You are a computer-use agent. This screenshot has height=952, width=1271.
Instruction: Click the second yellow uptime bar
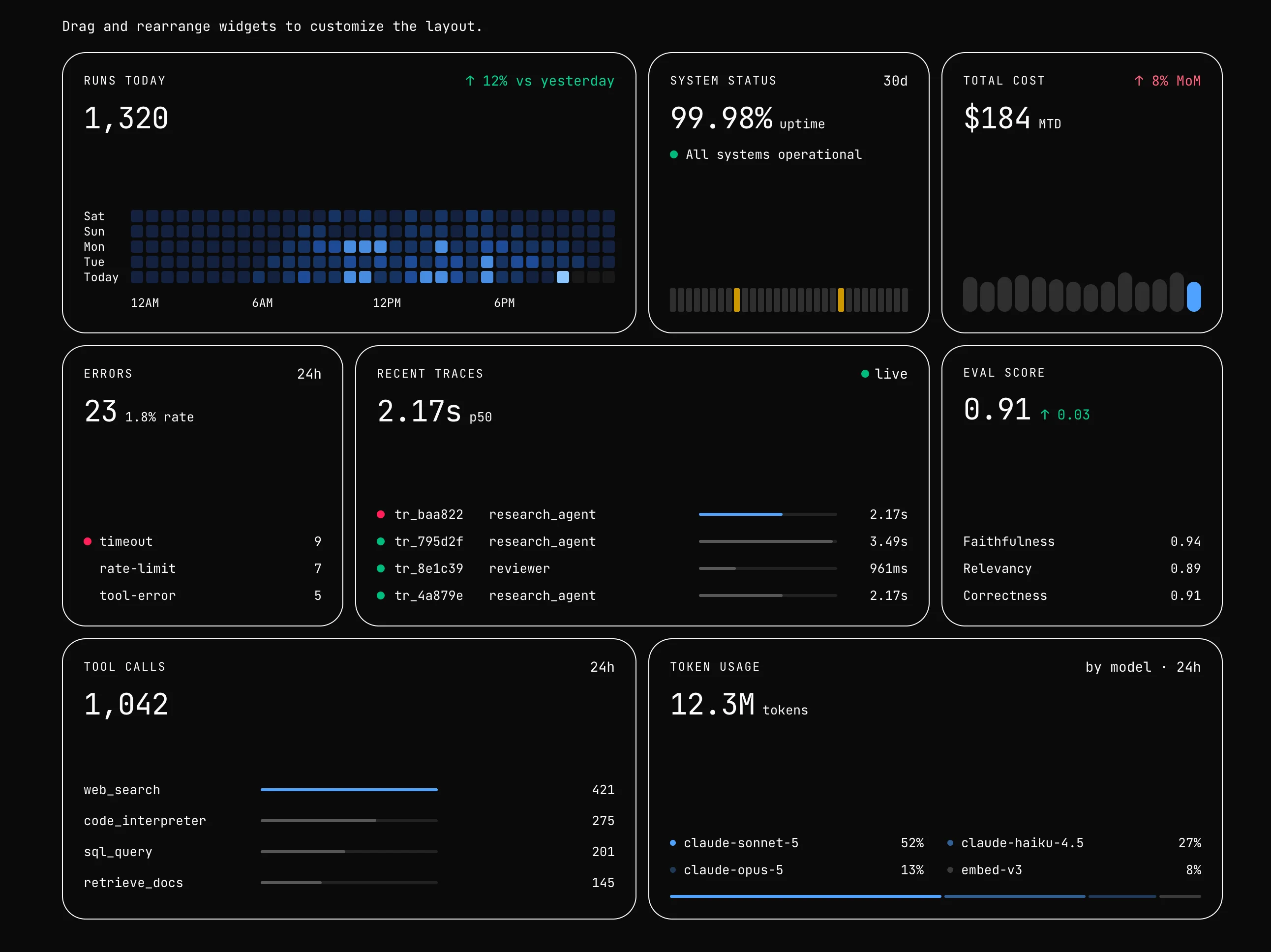coord(841,299)
